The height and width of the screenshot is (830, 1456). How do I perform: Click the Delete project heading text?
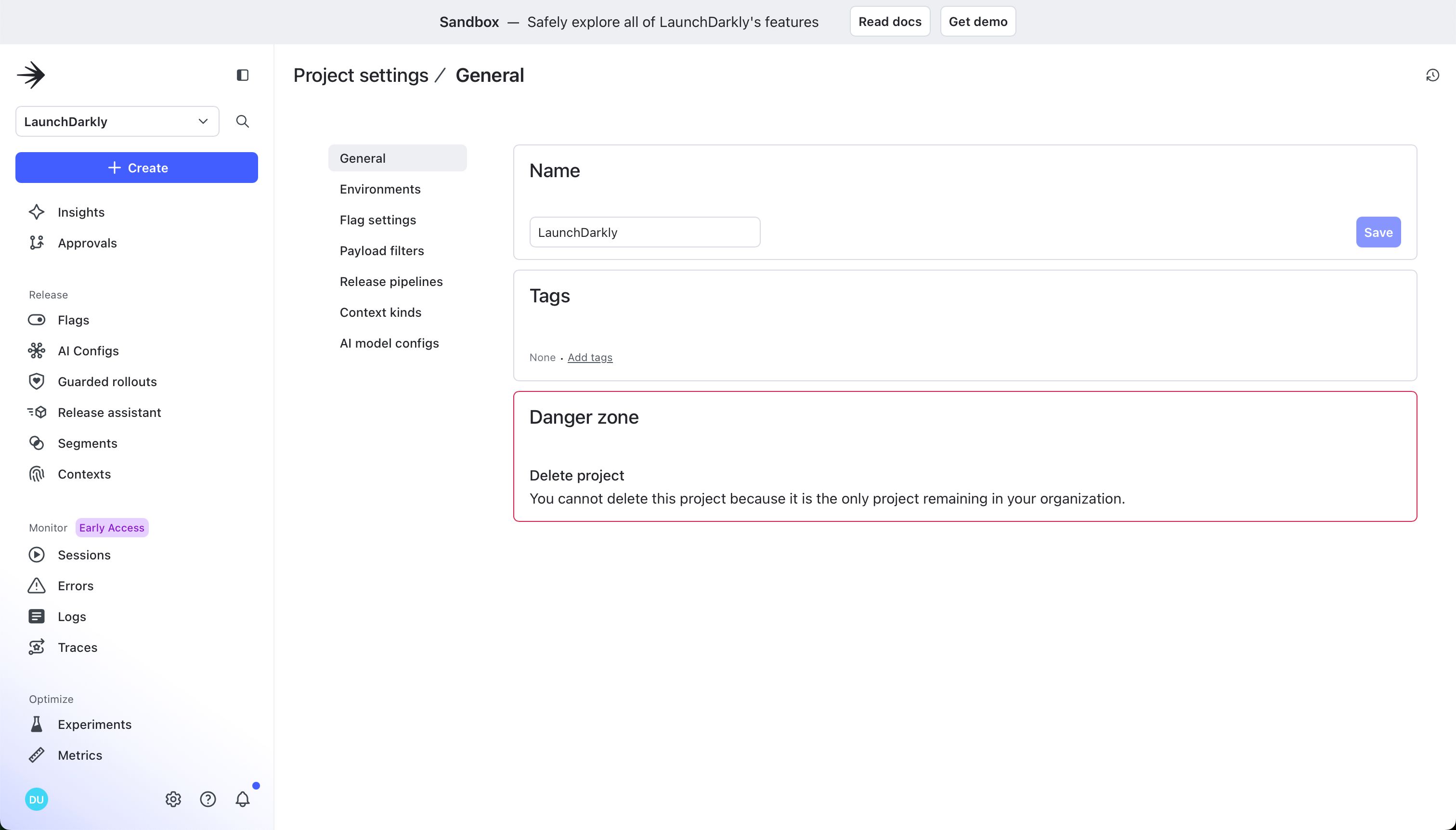[x=576, y=476]
